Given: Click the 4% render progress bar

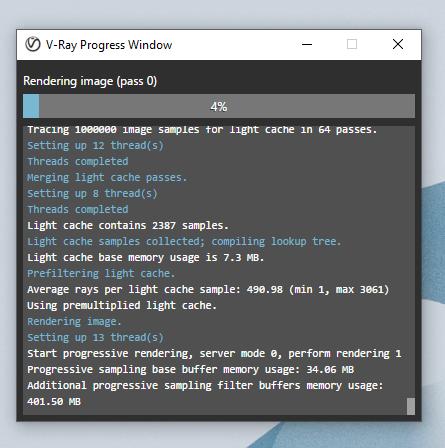Looking at the screenshot, I should pyautogui.click(x=219, y=106).
